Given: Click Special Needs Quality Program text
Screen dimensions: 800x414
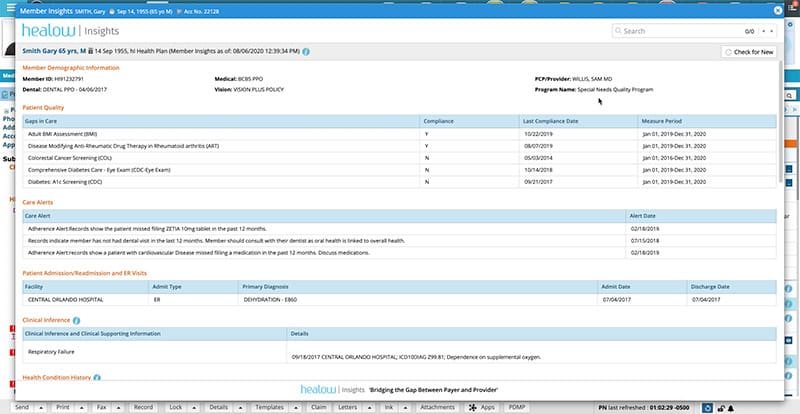Looking at the screenshot, I should [615, 89].
